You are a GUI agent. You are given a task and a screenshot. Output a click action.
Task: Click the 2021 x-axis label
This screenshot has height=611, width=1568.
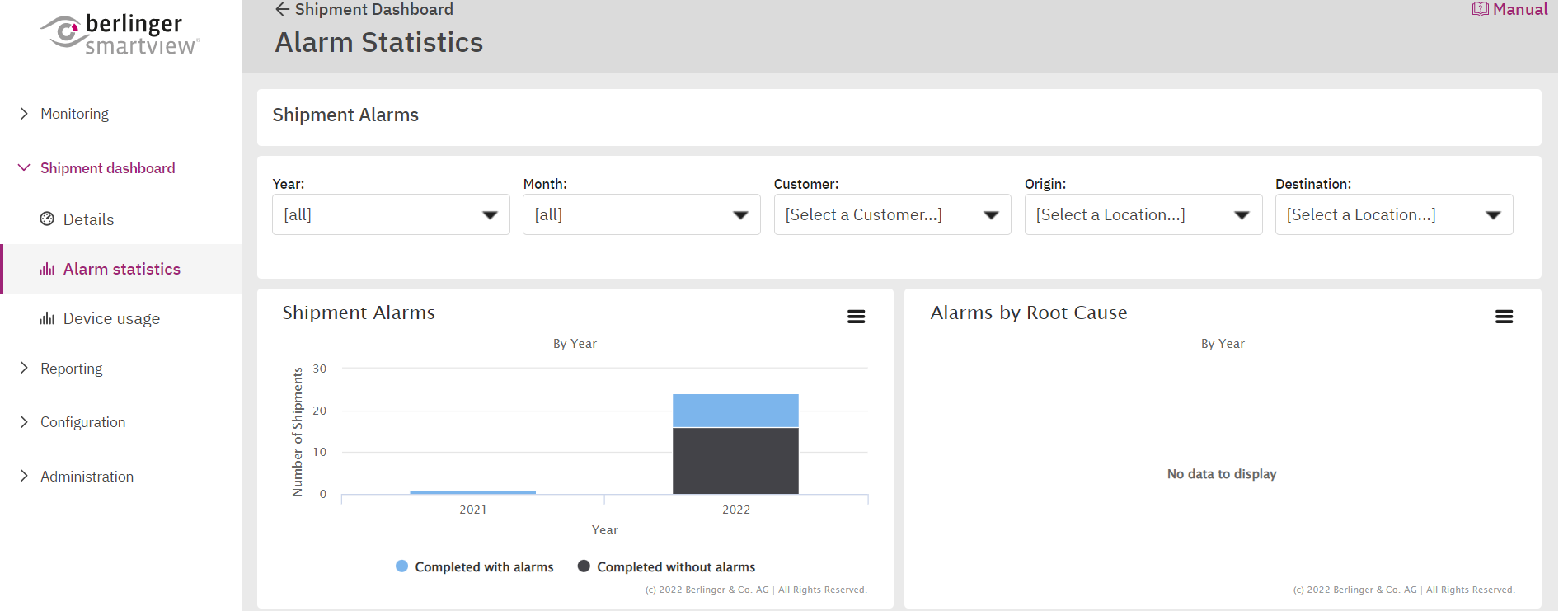coord(473,510)
